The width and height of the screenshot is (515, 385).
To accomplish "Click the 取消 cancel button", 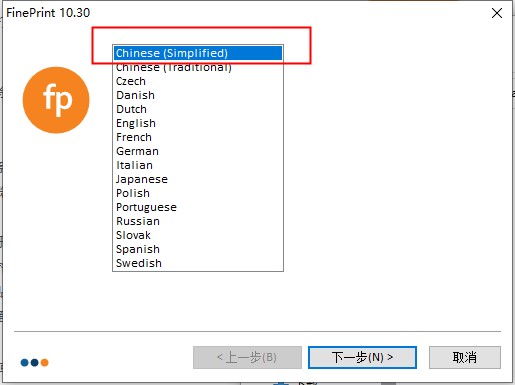I will pos(465,357).
